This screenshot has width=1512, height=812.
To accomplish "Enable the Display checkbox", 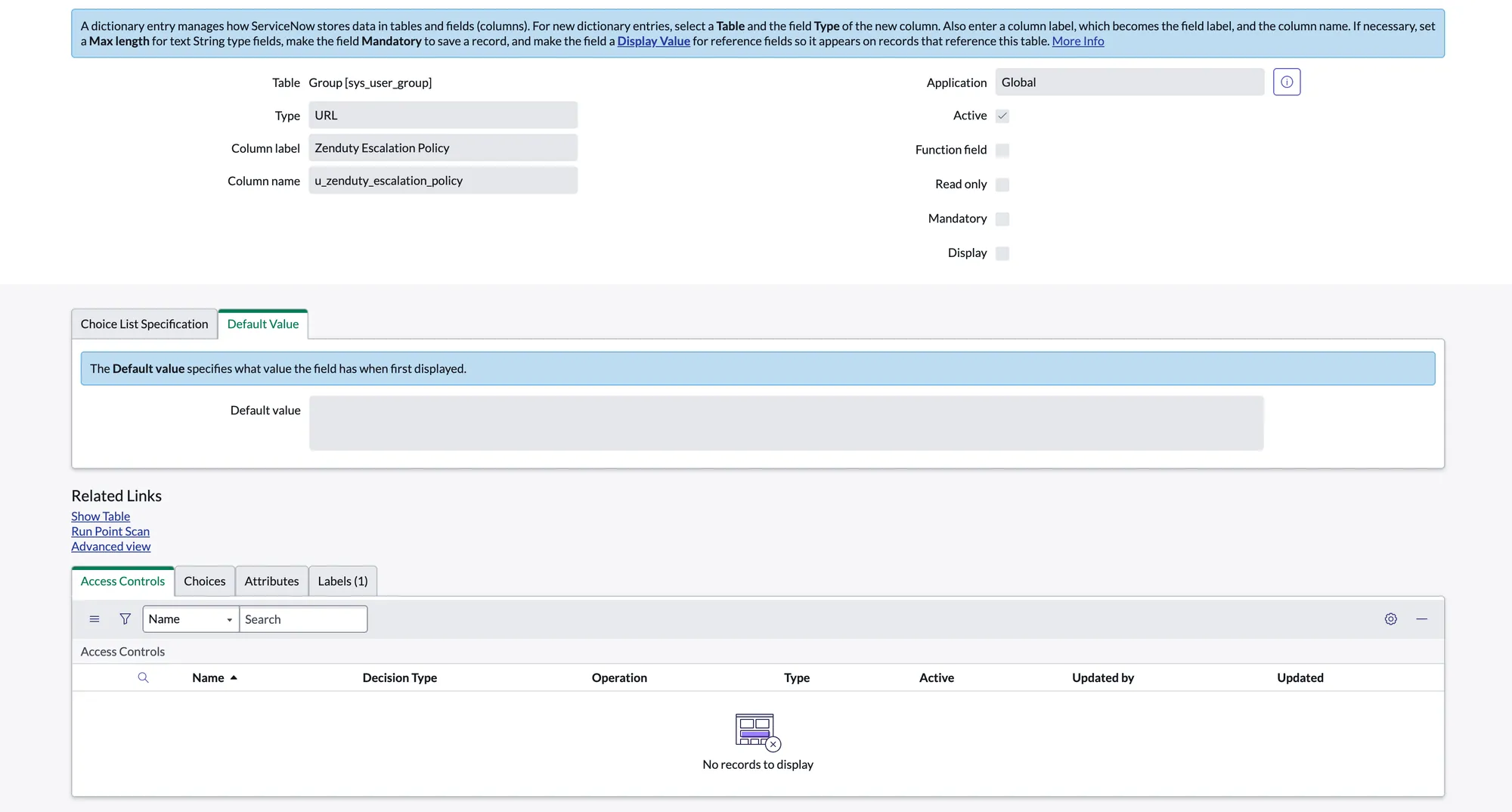I will click(1002, 253).
